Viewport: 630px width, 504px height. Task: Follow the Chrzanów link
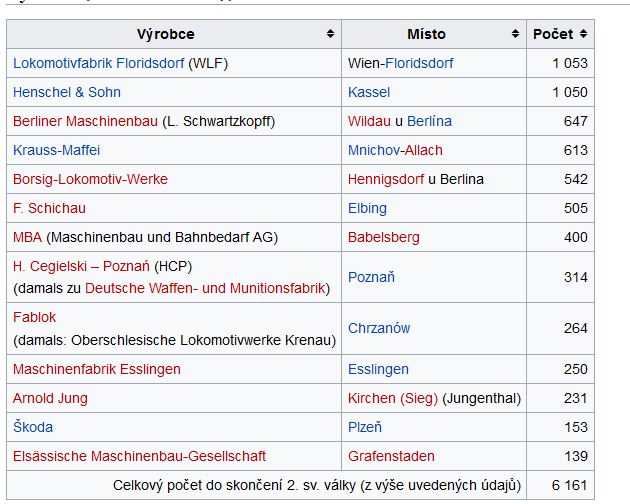[379, 328]
